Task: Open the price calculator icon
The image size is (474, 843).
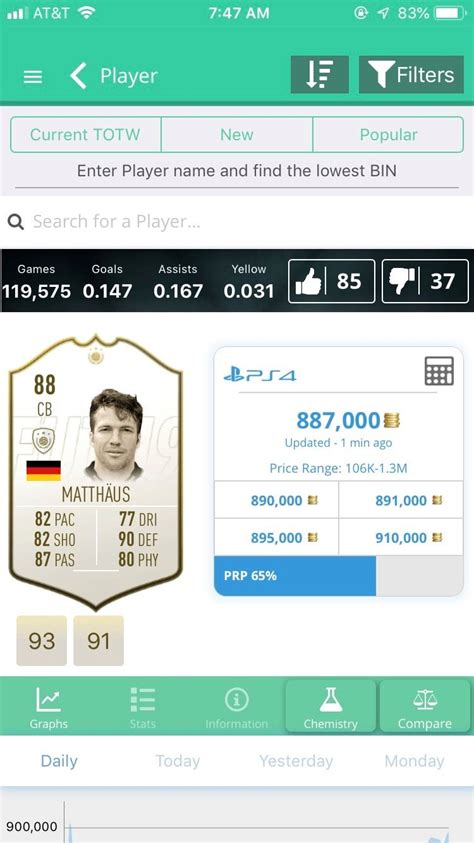Action: tap(439, 371)
